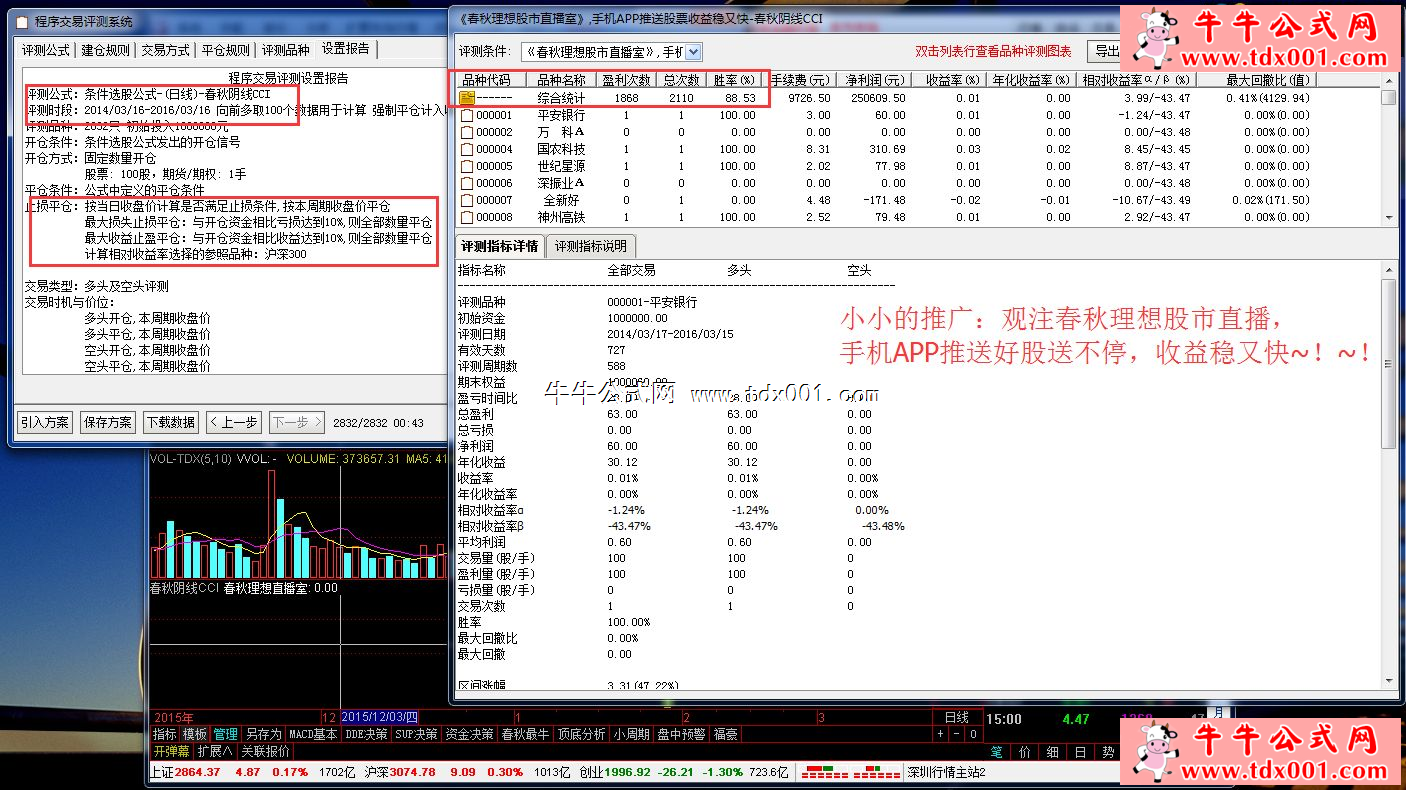Select the 笔 view button
1406x790 pixels.
pyautogui.click(x=996, y=751)
